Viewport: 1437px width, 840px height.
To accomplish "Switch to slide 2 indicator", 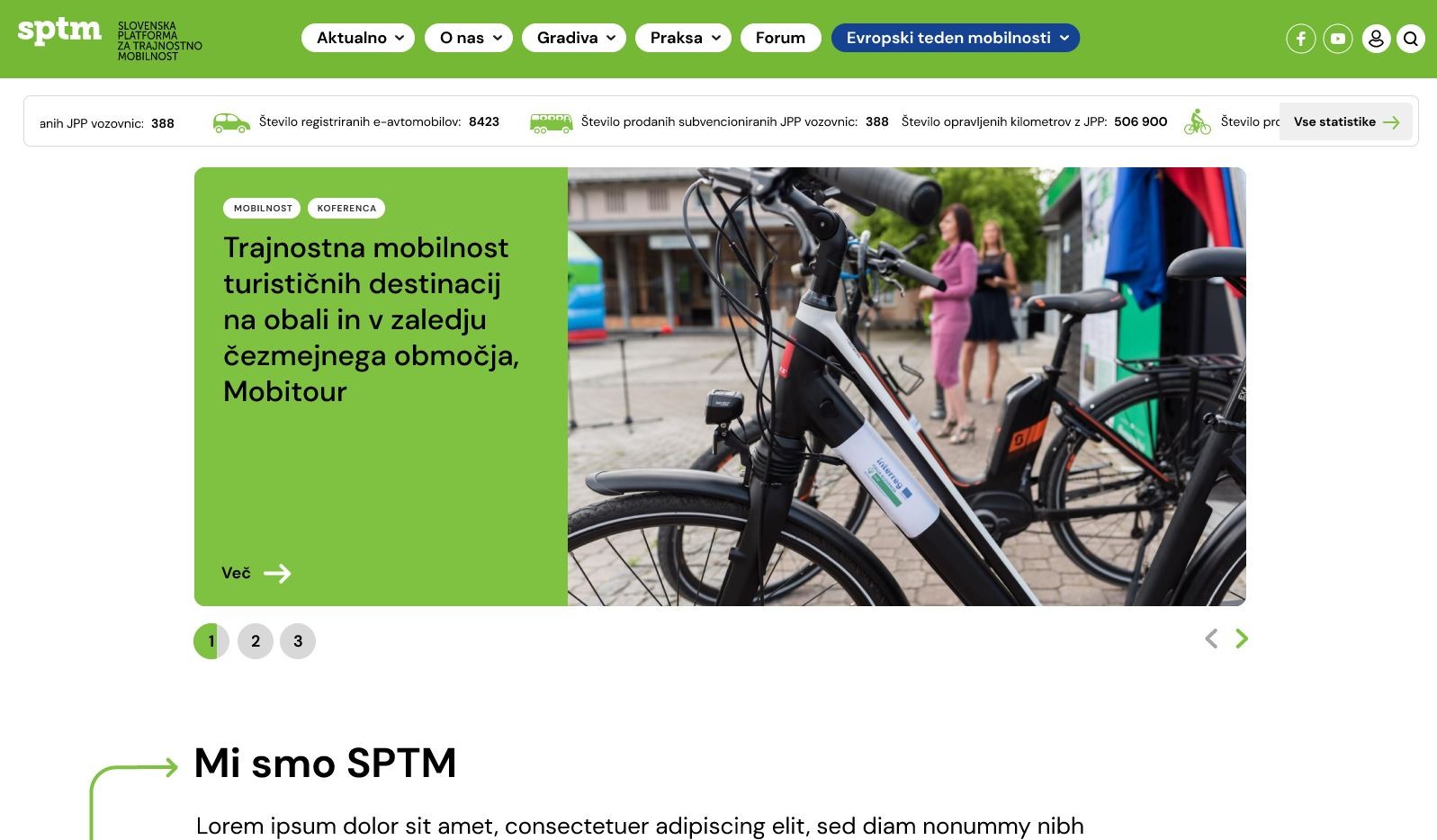I will point(256,641).
